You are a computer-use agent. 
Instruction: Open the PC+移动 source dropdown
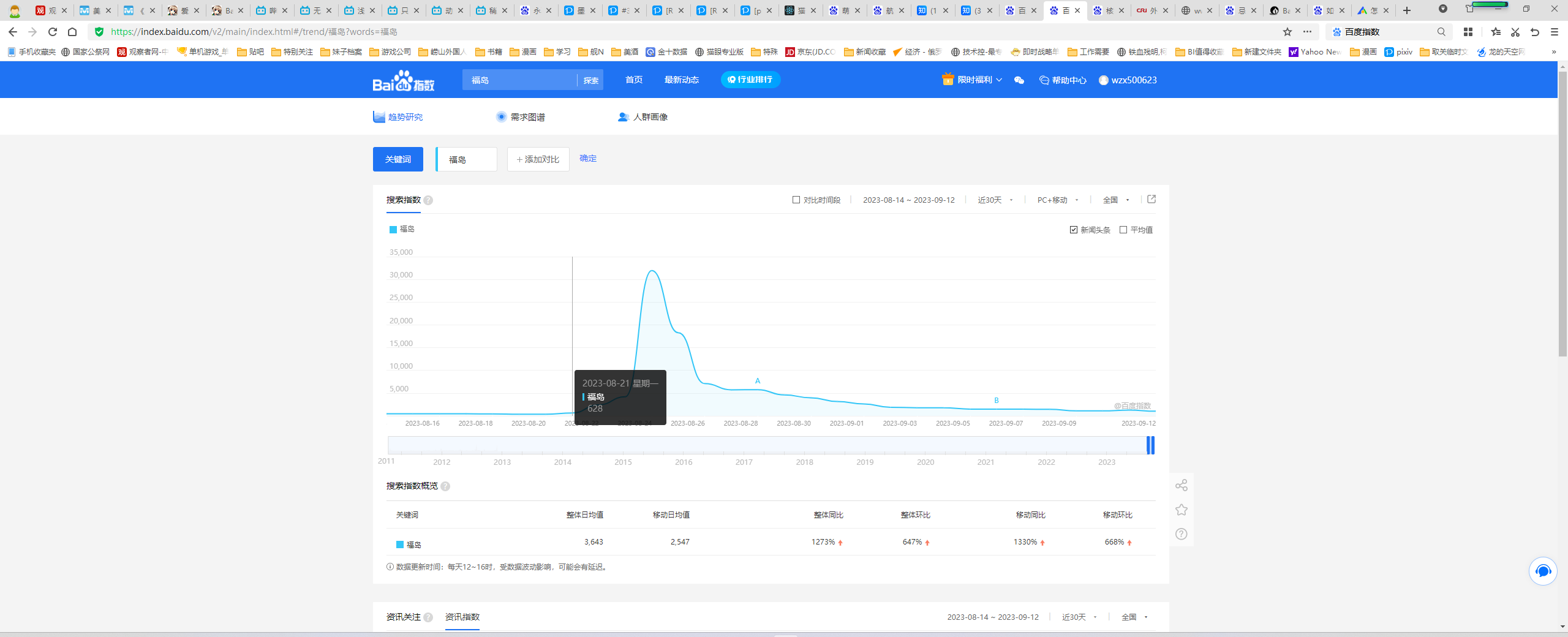(x=1058, y=200)
